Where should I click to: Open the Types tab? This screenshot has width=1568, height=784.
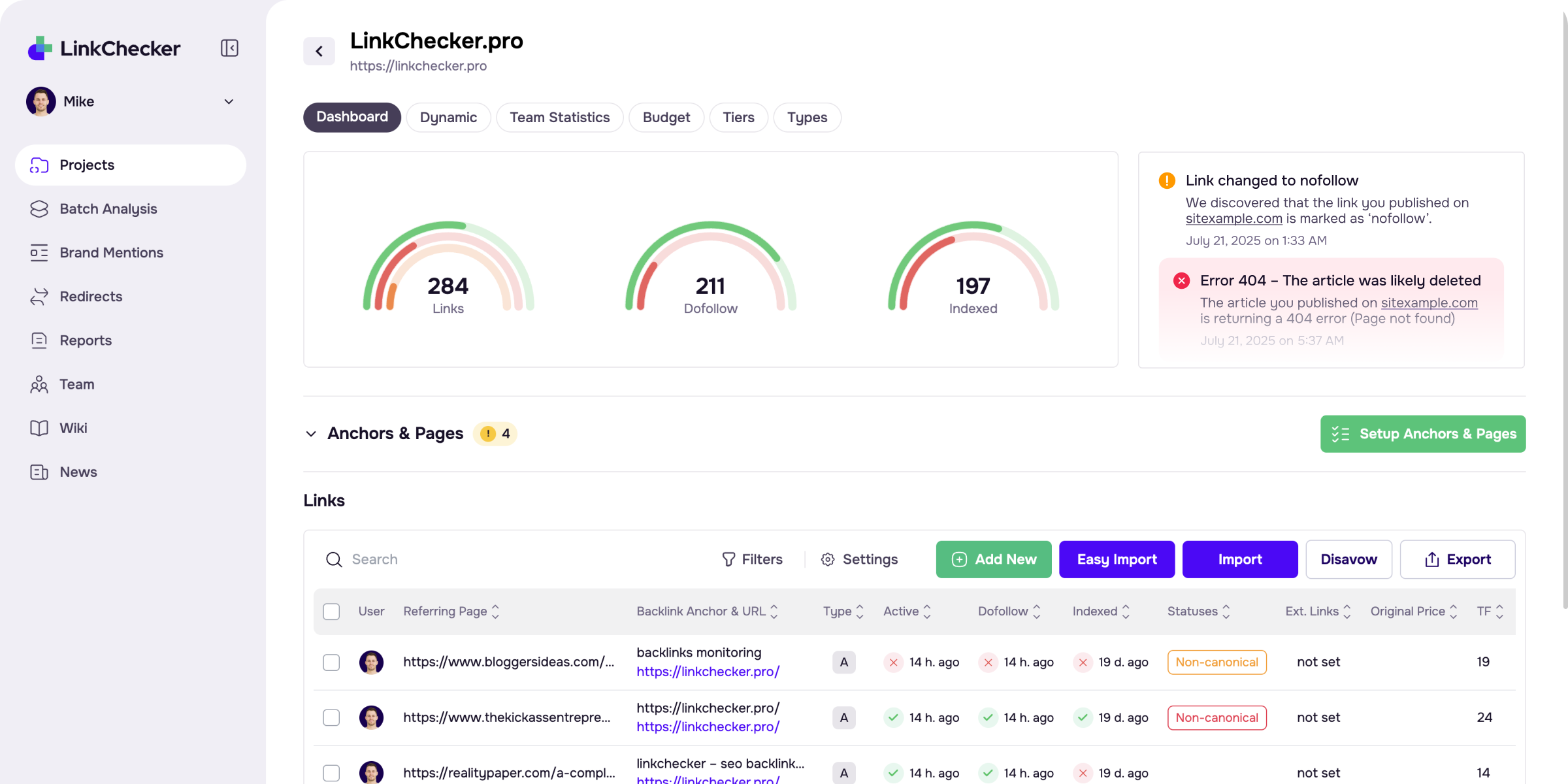tap(808, 118)
